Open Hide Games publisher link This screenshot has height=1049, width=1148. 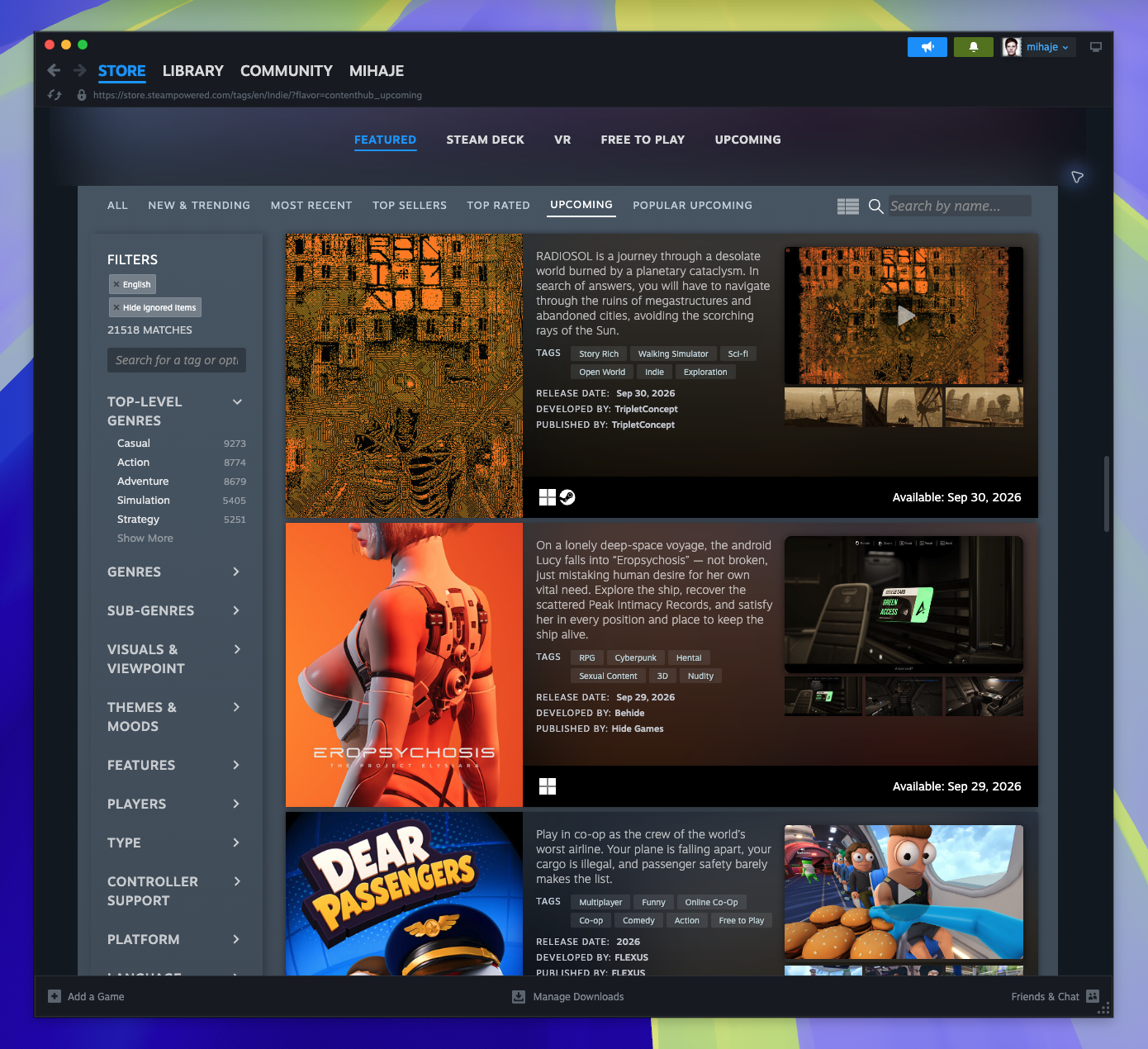click(638, 729)
